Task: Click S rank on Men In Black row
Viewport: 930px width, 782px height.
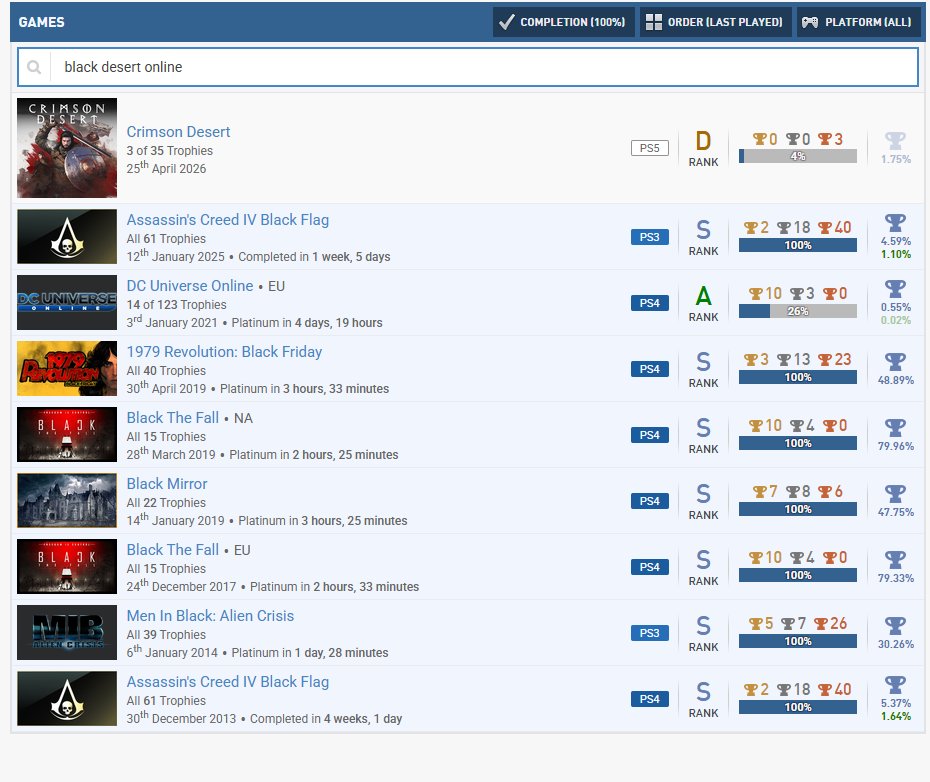Action: (x=703, y=626)
